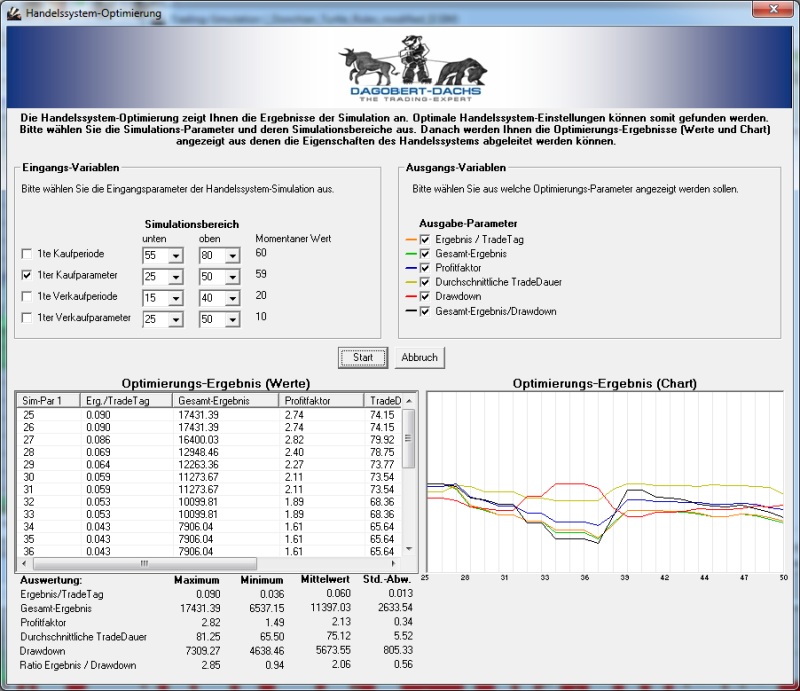The image size is (800, 691).
Task: Open Kaufparameter upper bound dropdown
Action: tap(232, 277)
